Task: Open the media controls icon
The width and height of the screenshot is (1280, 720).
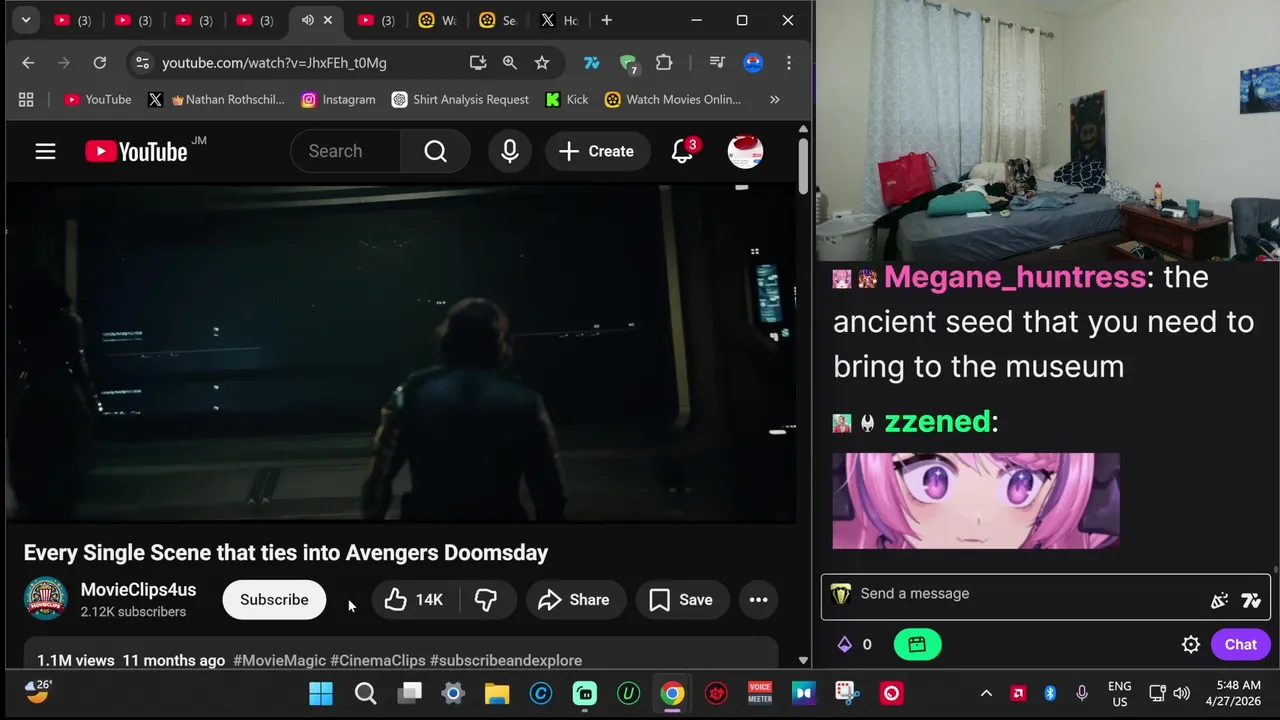Action: pyautogui.click(x=717, y=63)
